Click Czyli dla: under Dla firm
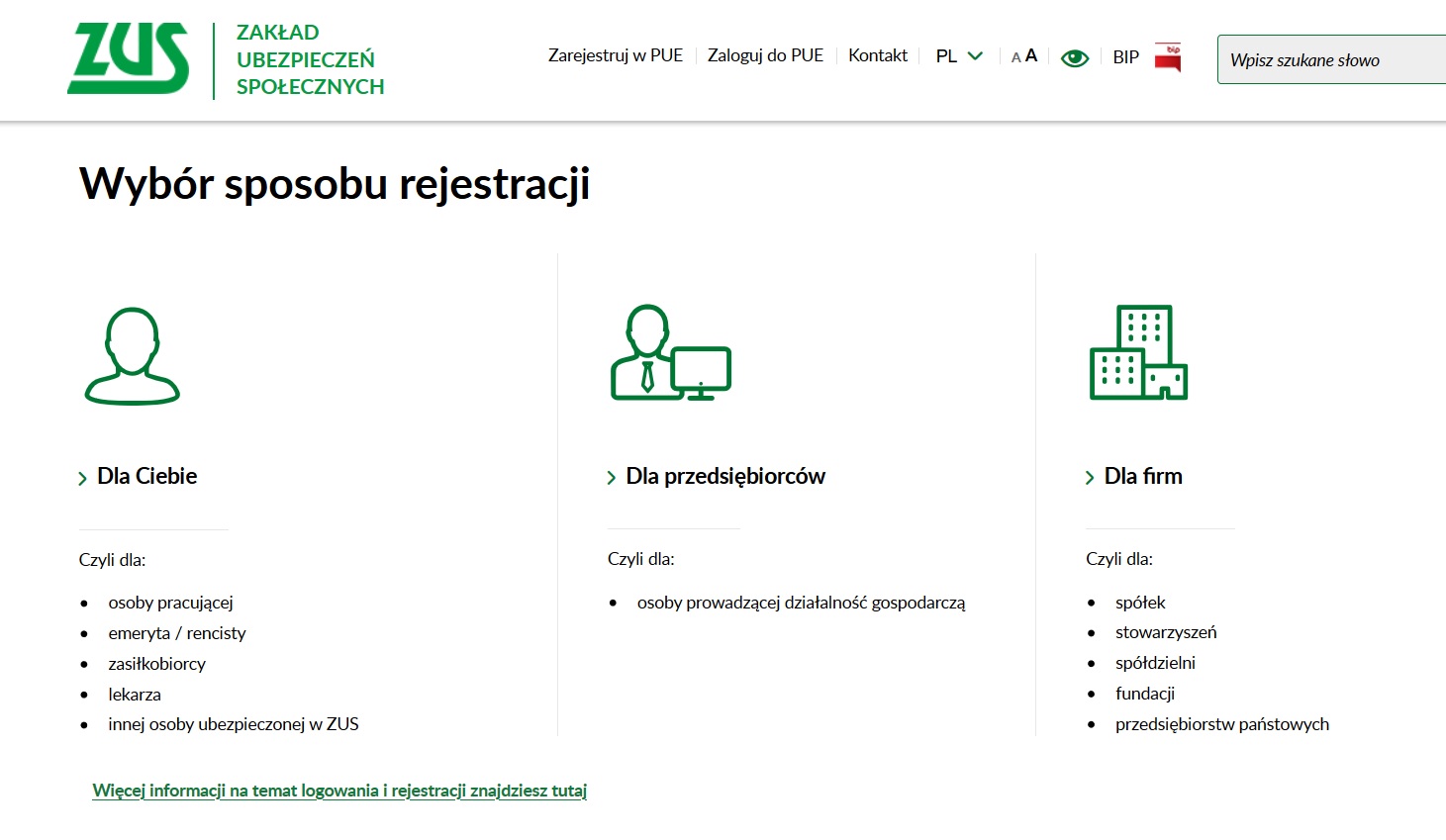The height and width of the screenshot is (840, 1446). pyautogui.click(x=1119, y=559)
